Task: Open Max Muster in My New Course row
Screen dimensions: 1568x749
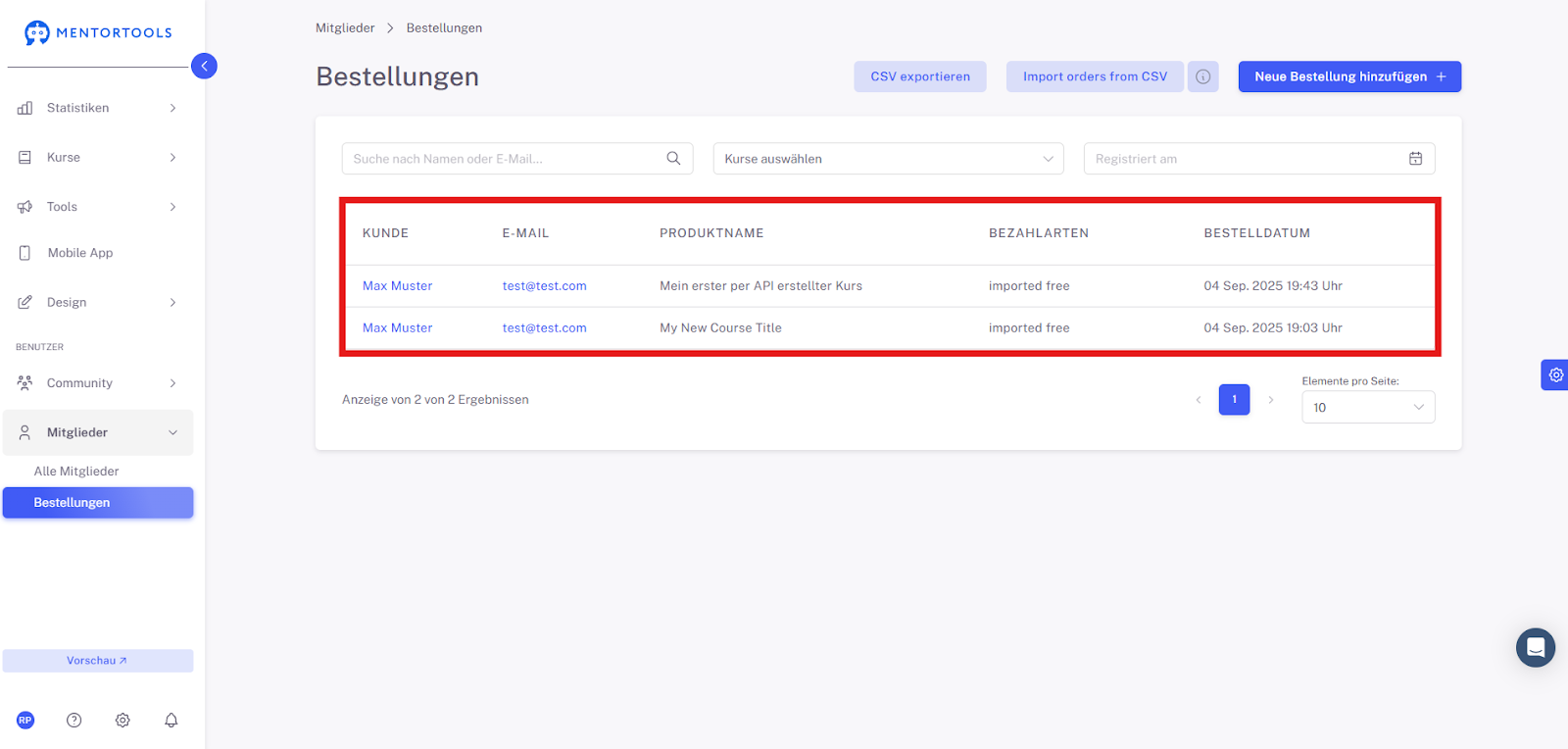Action: pos(397,328)
